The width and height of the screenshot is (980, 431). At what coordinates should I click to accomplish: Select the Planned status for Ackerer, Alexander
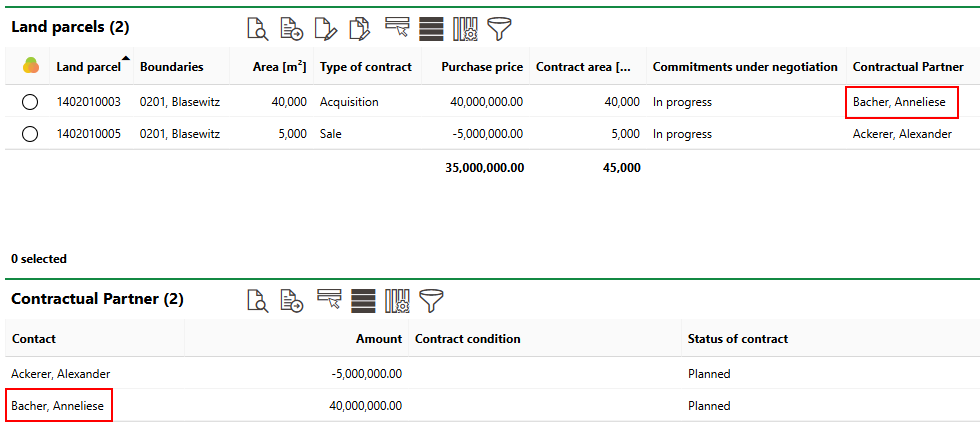coord(709,374)
